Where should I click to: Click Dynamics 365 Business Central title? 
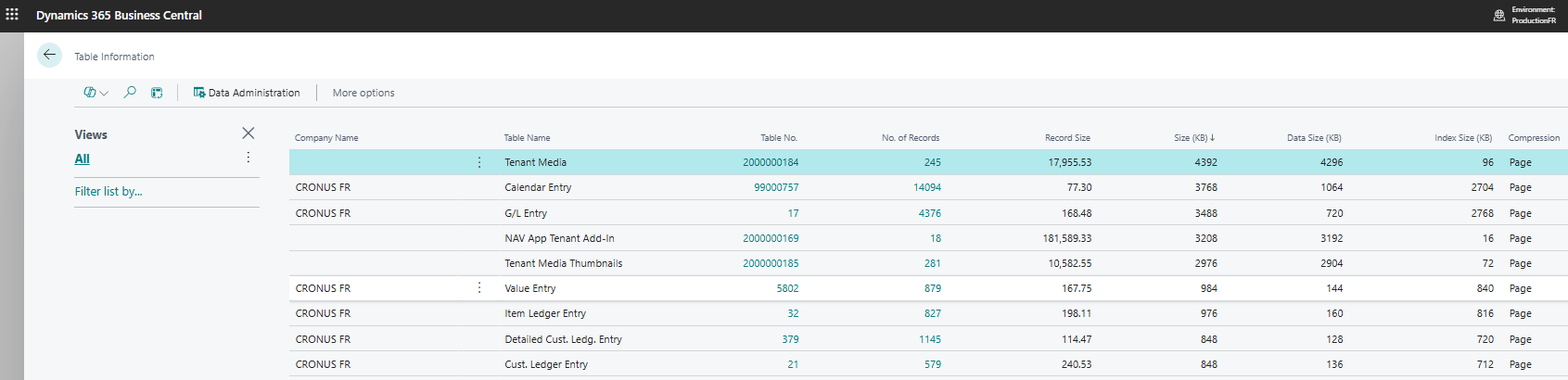click(x=119, y=16)
